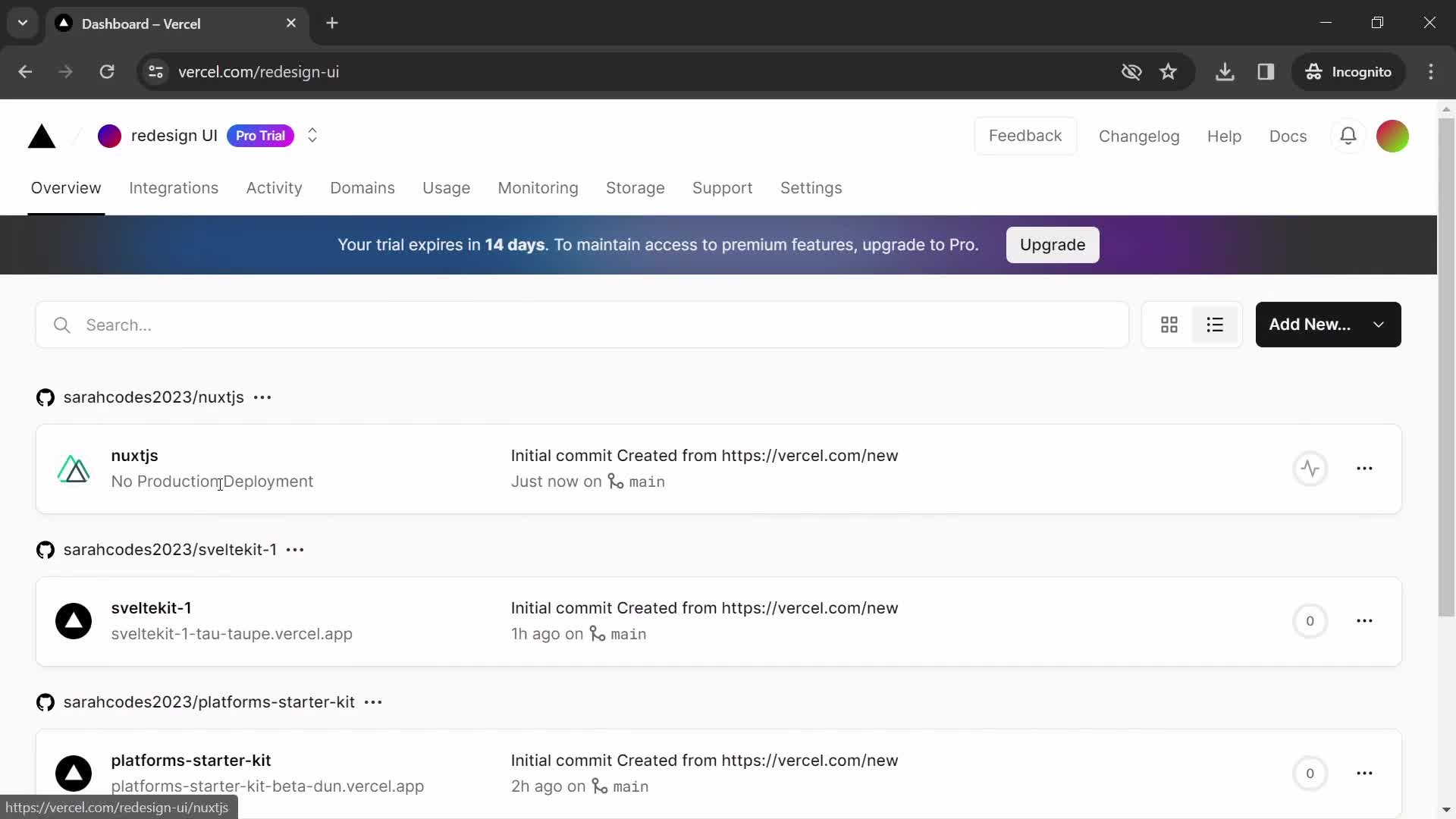The width and height of the screenshot is (1456, 819).
Task: Switch to the Settings tab
Action: 811,188
